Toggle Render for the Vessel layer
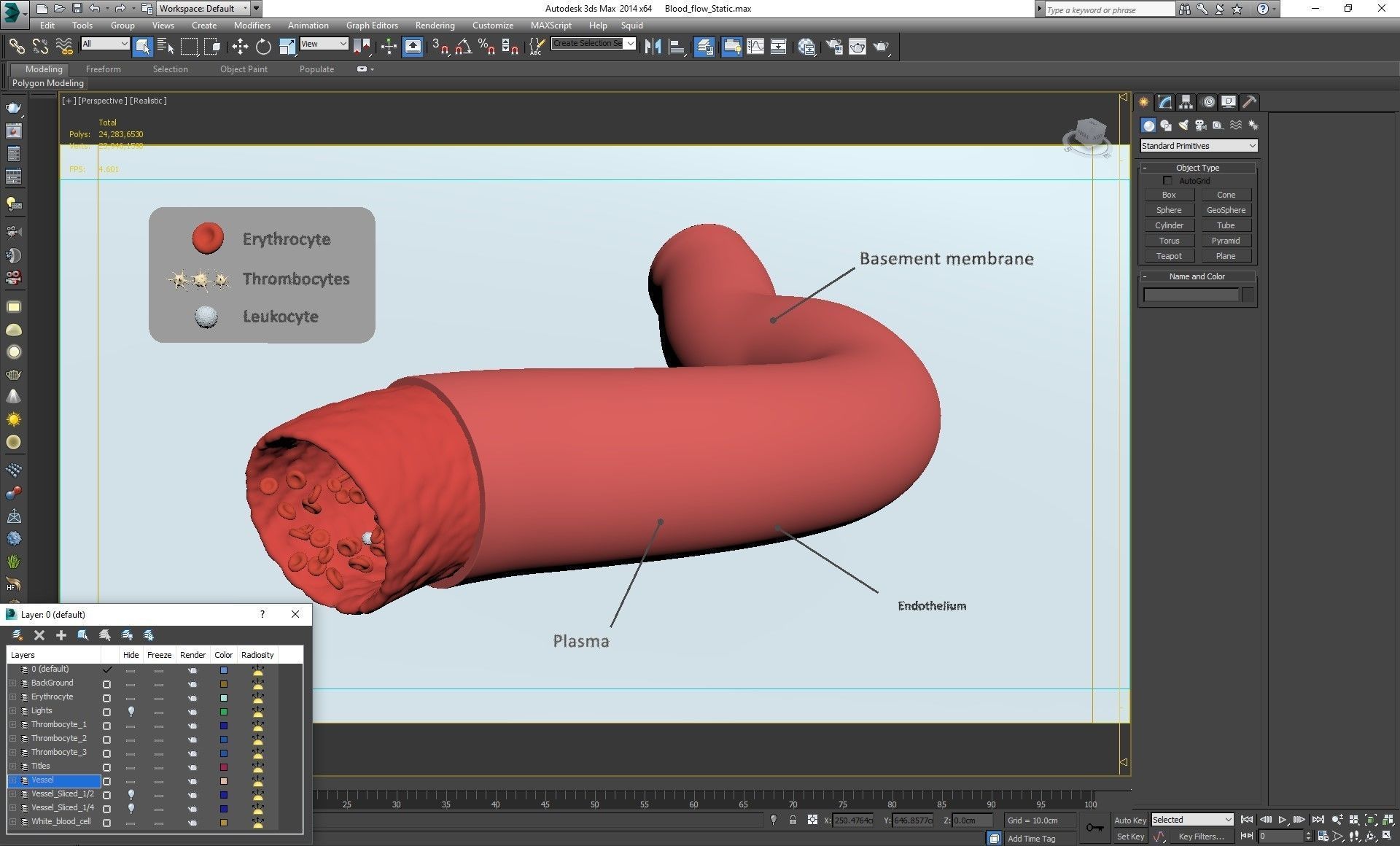Screen dimensions: 1400x846 pyautogui.click(x=192, y=781)
